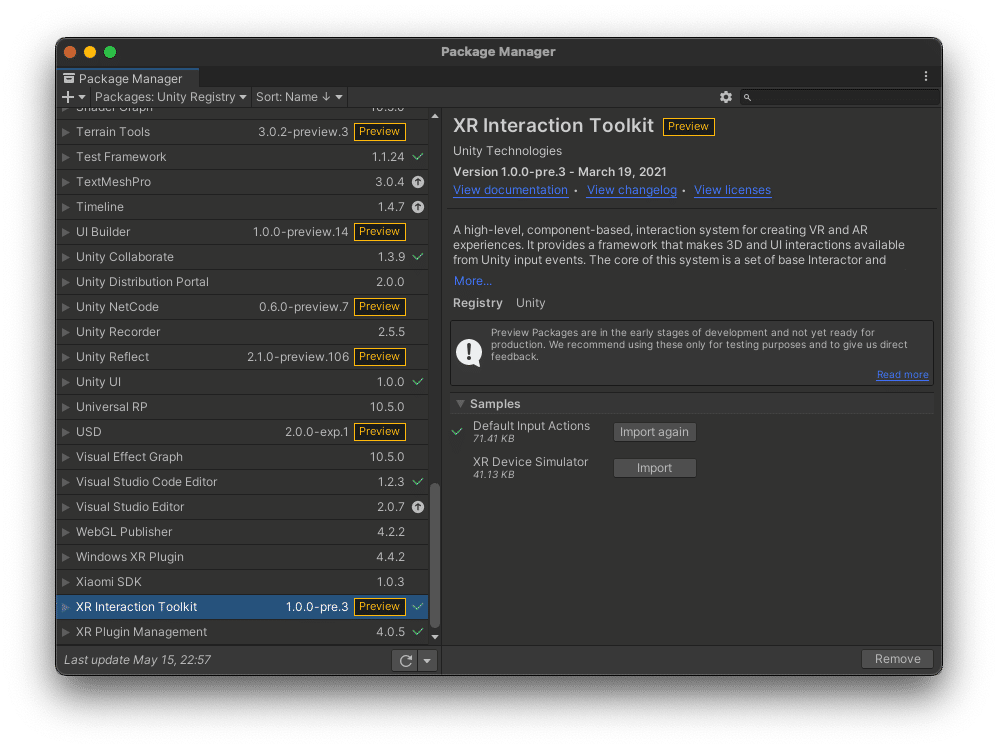Click the macOS green fullscreen button

point(110,52)
